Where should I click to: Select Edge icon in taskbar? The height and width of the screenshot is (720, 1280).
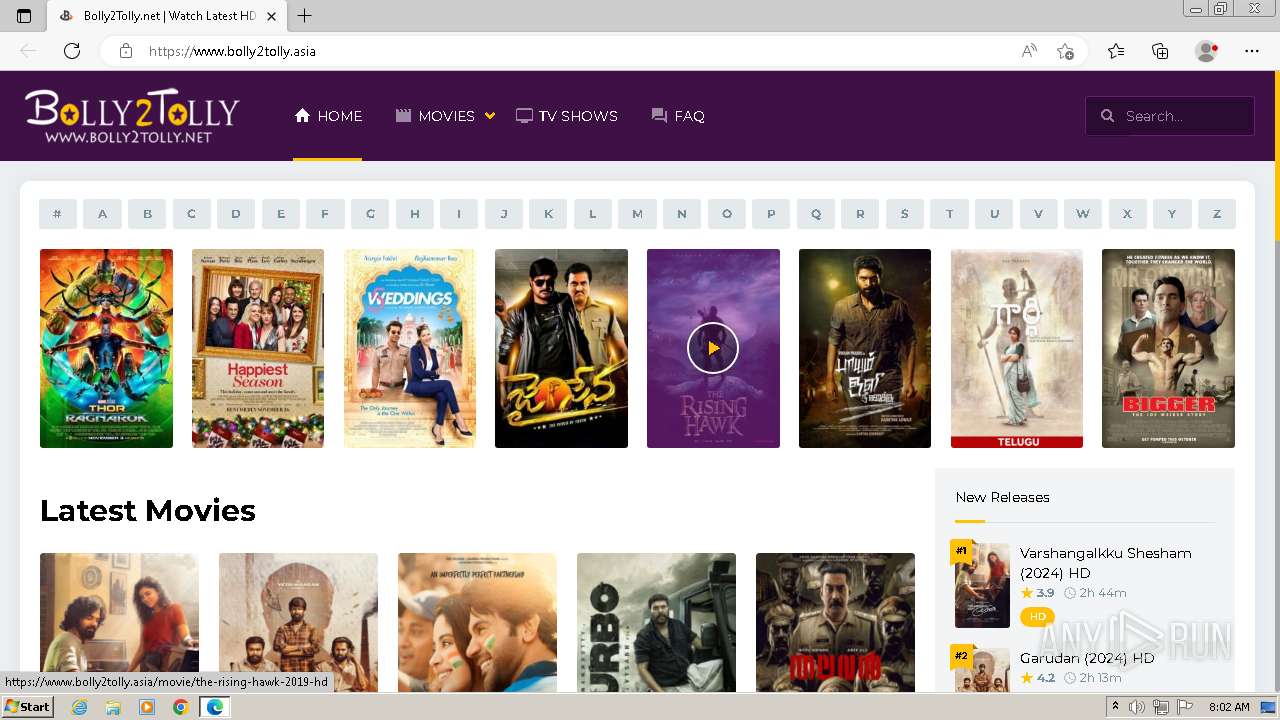[x=214, y=707]
